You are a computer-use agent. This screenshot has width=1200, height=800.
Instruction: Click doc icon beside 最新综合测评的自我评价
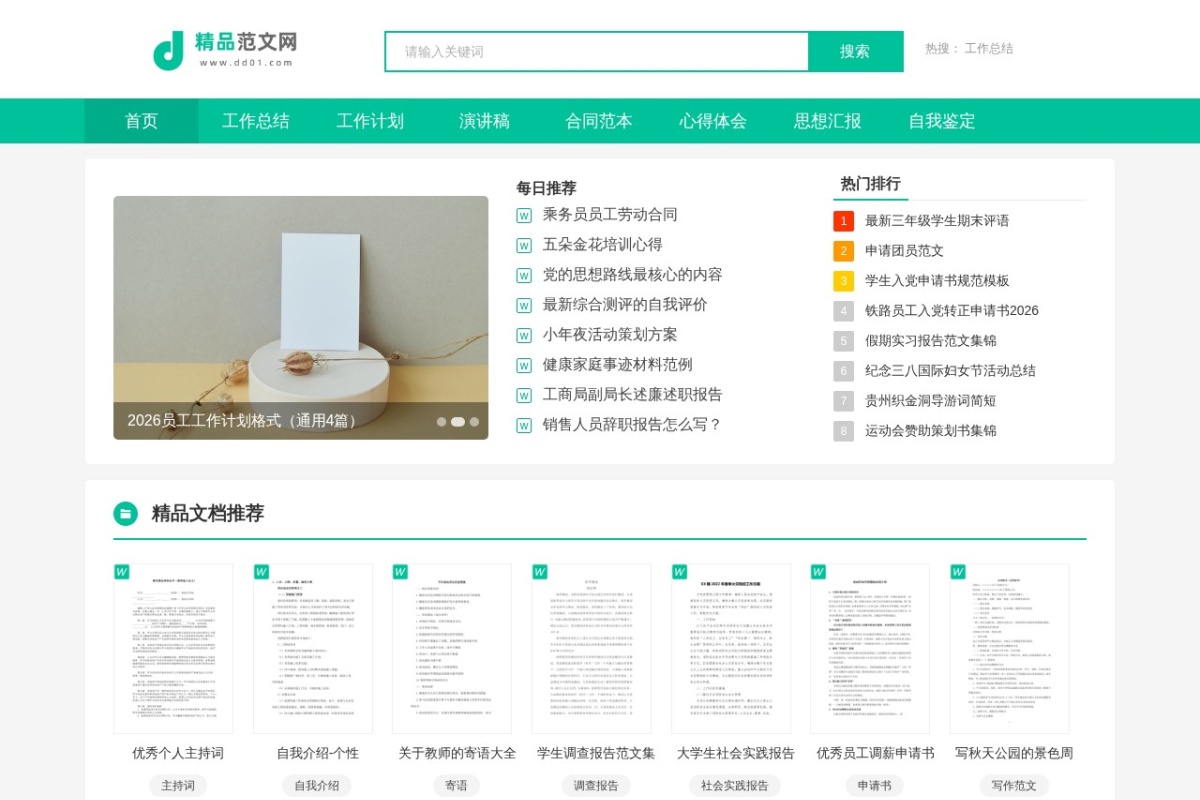tap(524, 305)
